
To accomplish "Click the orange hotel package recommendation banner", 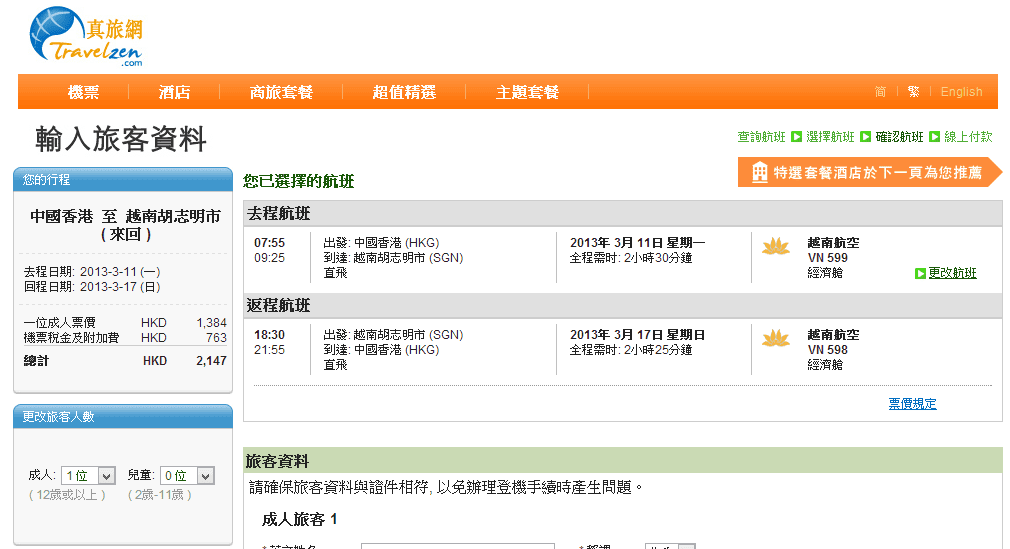I will 868,172.
